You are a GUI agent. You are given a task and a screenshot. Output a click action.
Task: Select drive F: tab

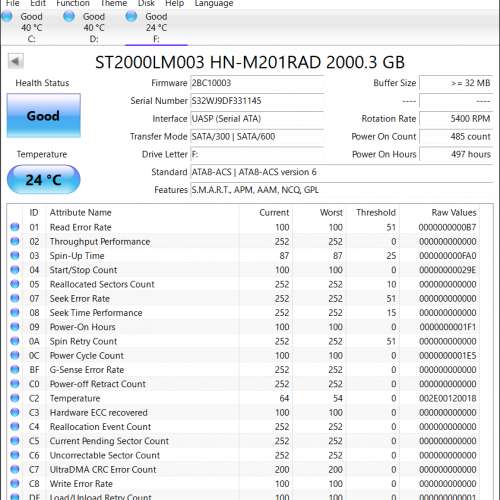[x=156, y=27]
